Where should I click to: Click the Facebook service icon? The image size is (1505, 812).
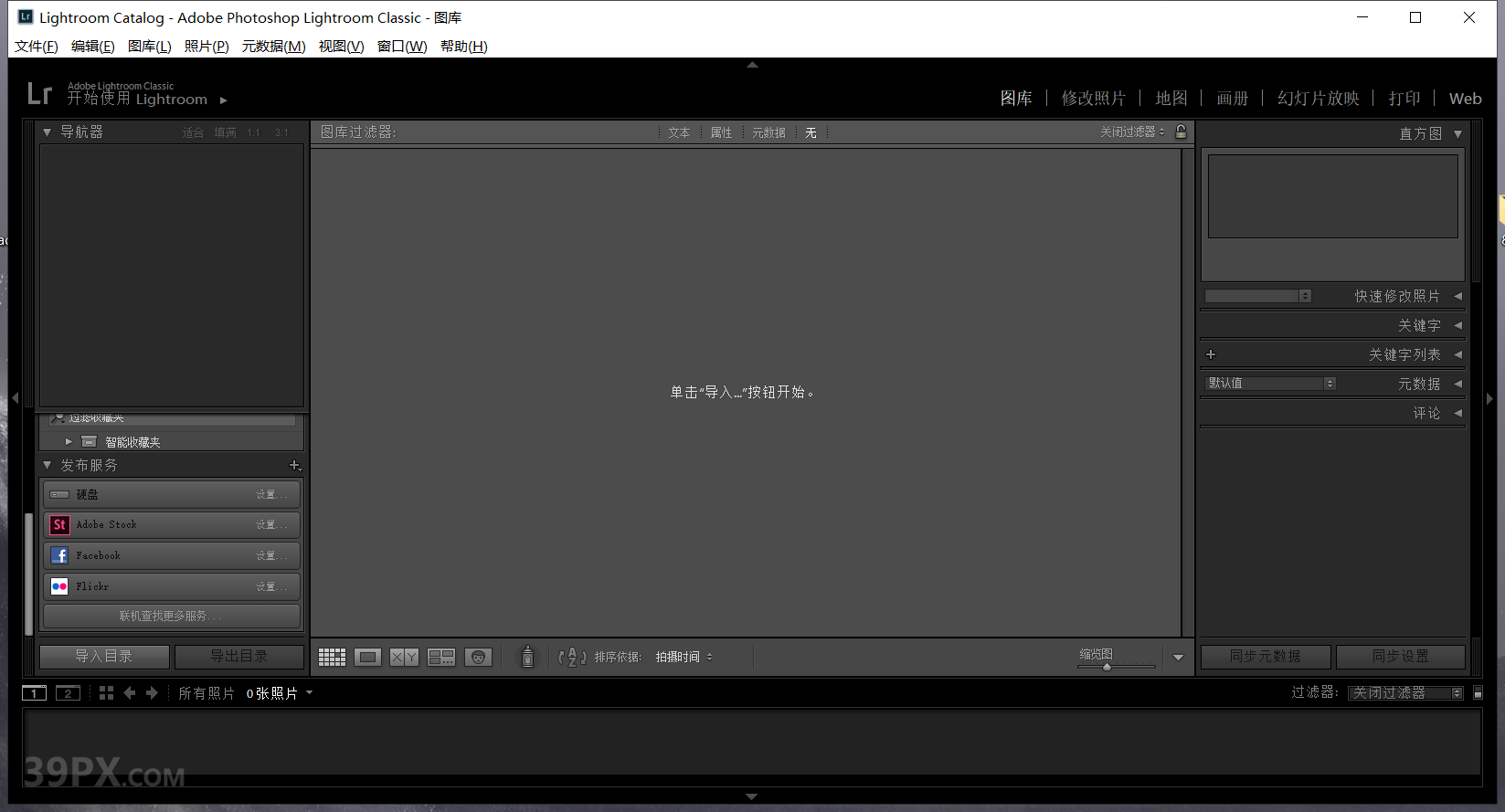coord(59,555)
